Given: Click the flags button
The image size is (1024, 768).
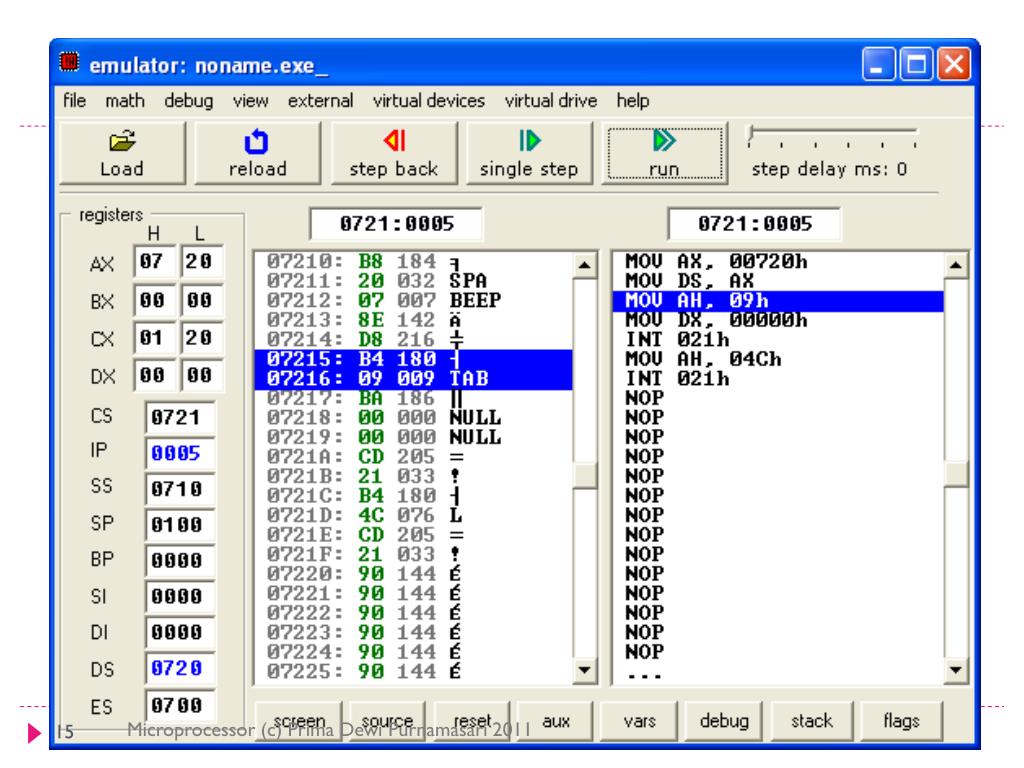Looking at the screenshot, I should coord(901,721).
